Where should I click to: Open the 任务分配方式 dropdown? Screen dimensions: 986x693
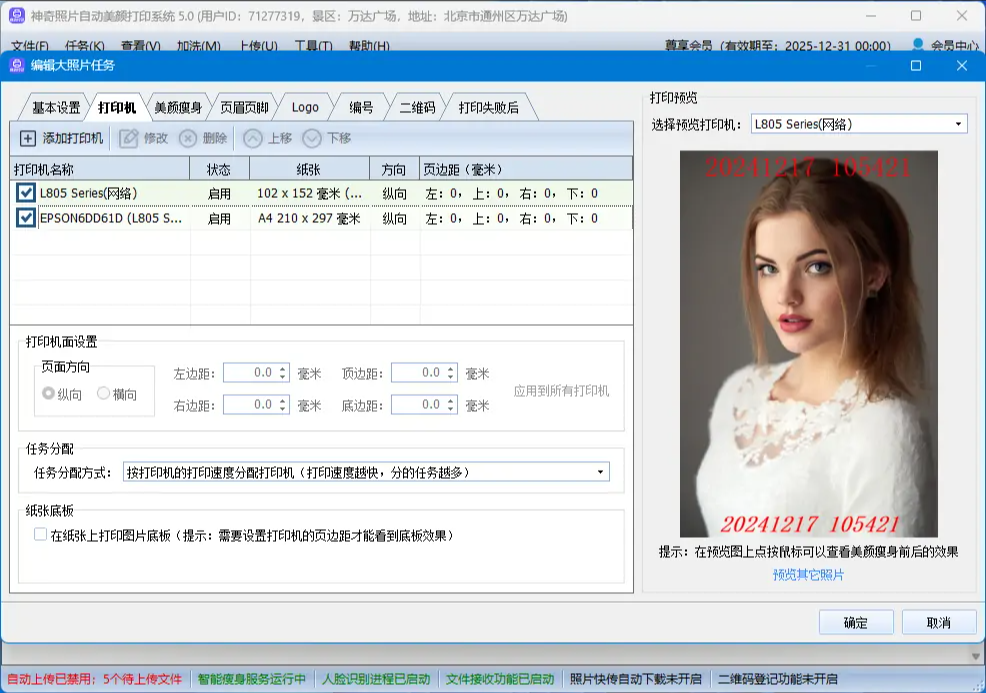point(600,471)
